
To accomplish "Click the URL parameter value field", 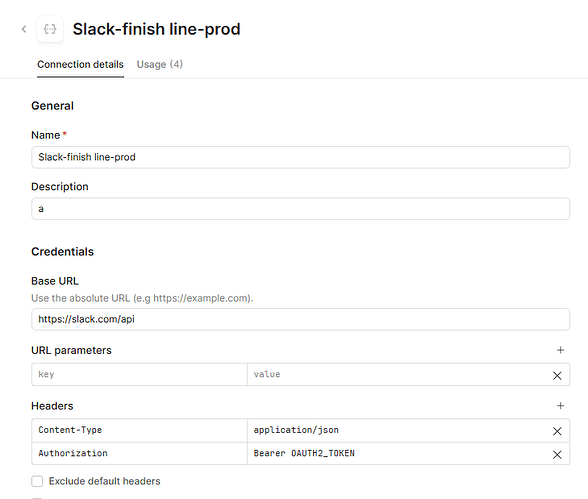I will click(398, 374).
